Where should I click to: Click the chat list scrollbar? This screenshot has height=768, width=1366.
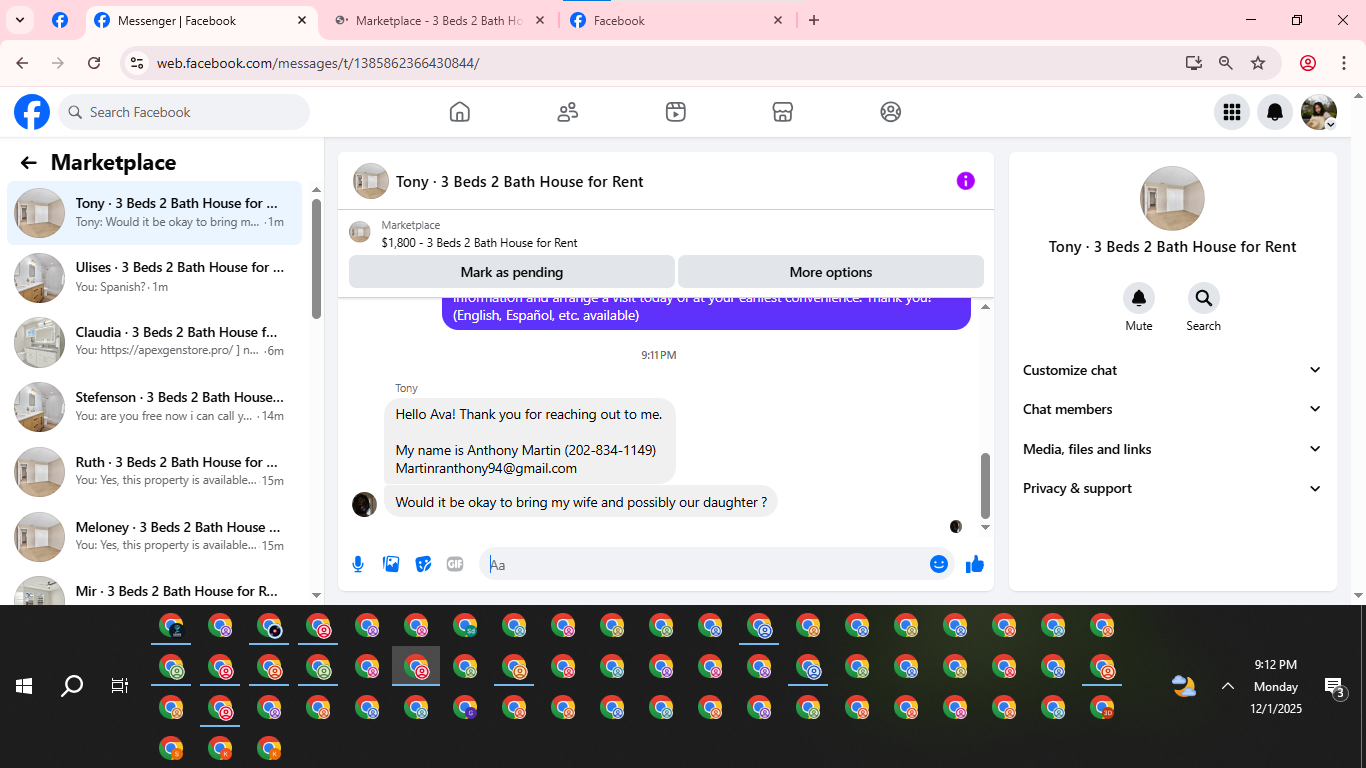316,258
